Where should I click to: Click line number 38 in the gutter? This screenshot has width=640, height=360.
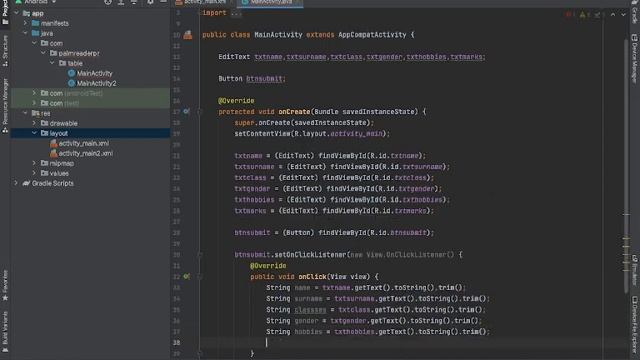176,343
